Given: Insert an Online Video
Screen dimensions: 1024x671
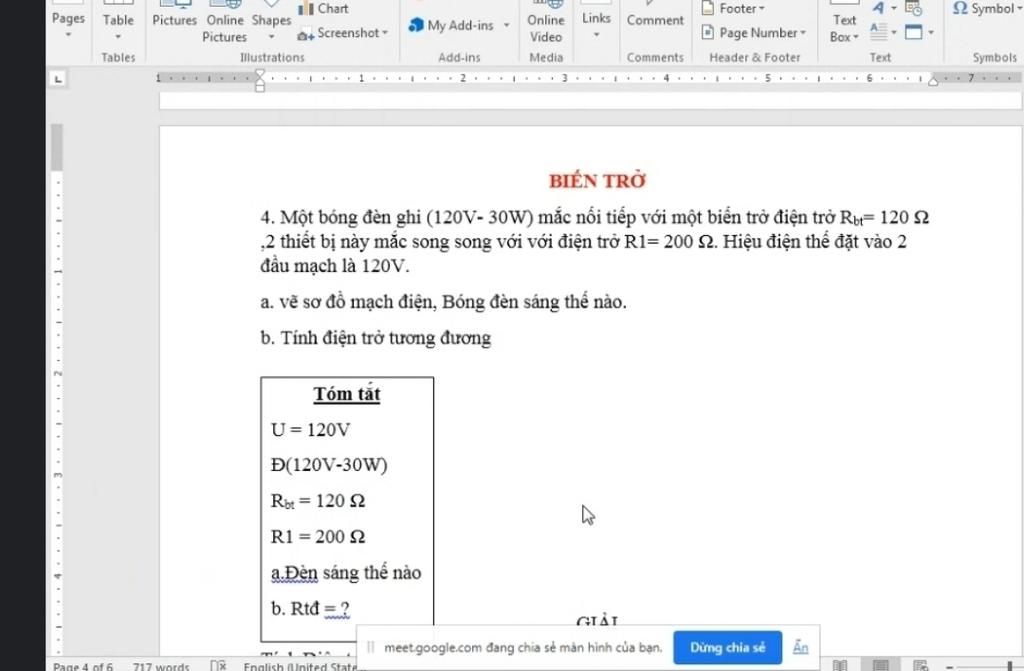Looking at the screenshot, I should point(545,24).
